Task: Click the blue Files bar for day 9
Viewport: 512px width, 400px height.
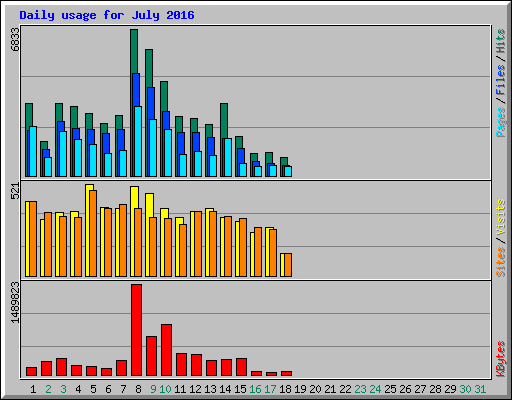Action: 151,103
